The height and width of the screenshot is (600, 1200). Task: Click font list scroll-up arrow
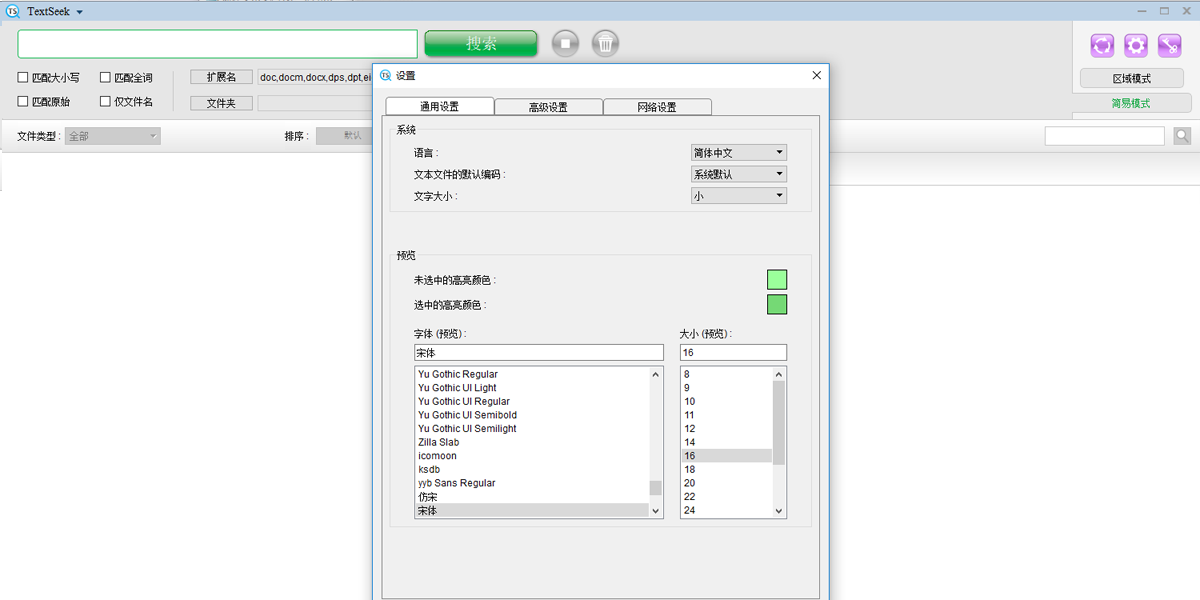pos(656,374)
